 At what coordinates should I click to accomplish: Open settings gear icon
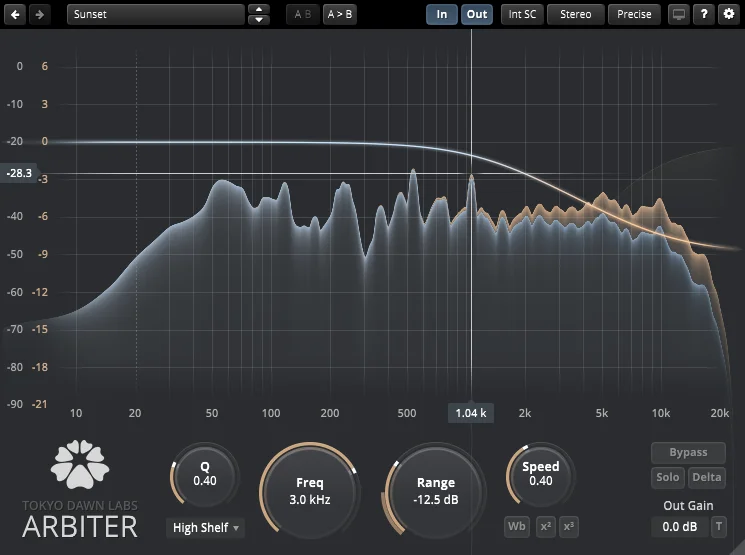point(729,14)
